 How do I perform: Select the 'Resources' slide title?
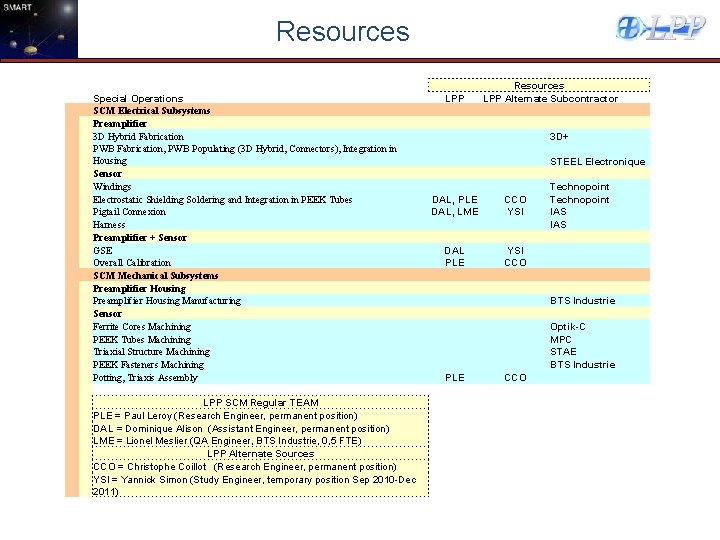(x=343, y=31)
